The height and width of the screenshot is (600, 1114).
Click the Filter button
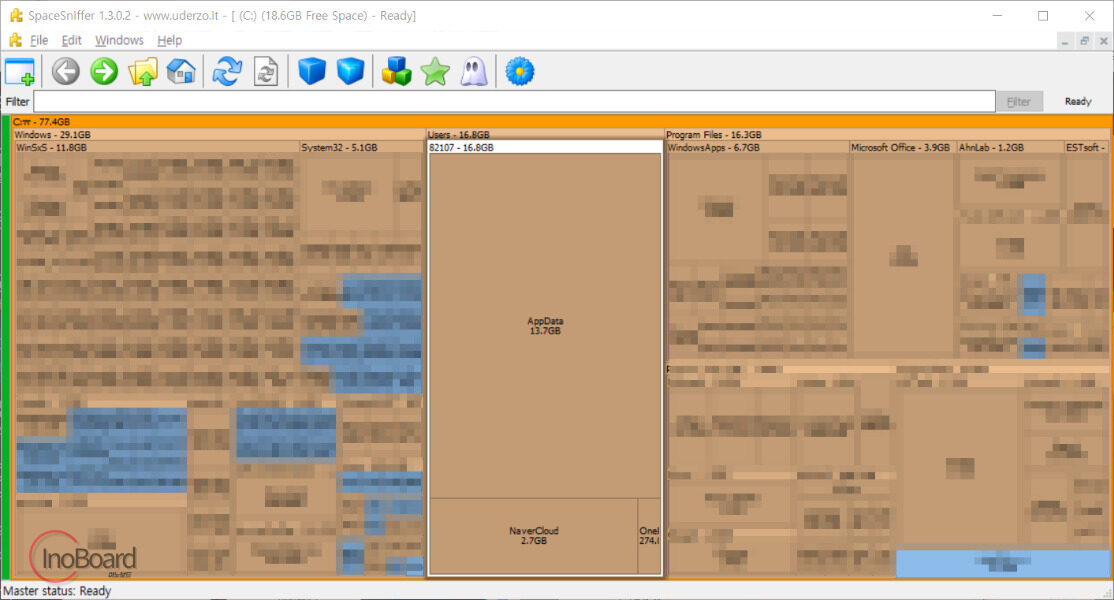[1019, 102]
